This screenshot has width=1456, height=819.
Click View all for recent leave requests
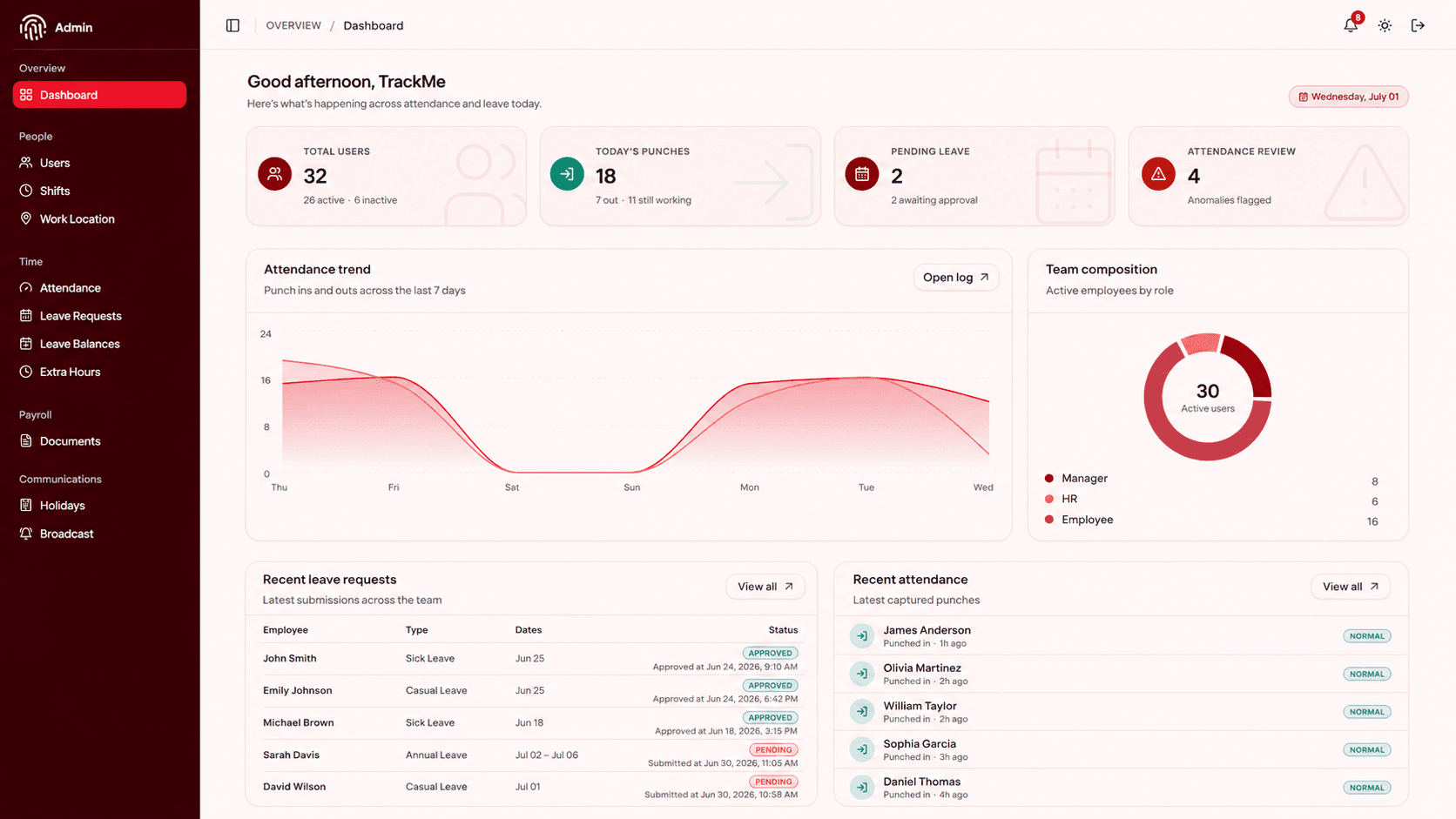(765, 587)
